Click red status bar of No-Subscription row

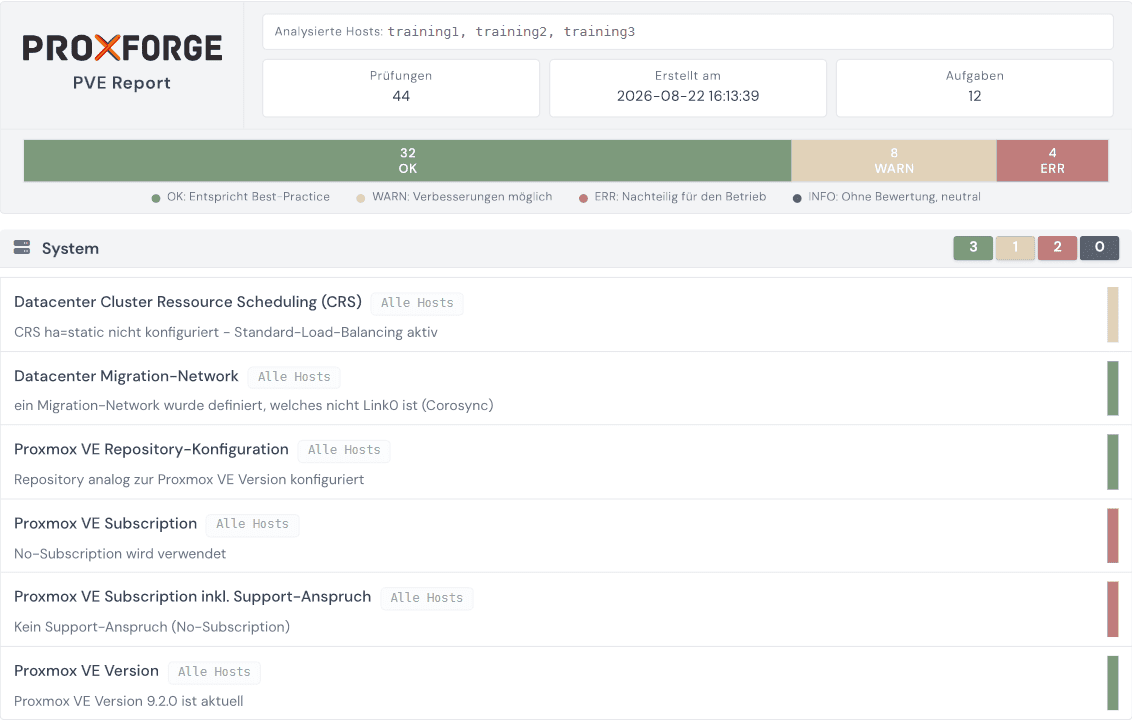(1113, 536)
